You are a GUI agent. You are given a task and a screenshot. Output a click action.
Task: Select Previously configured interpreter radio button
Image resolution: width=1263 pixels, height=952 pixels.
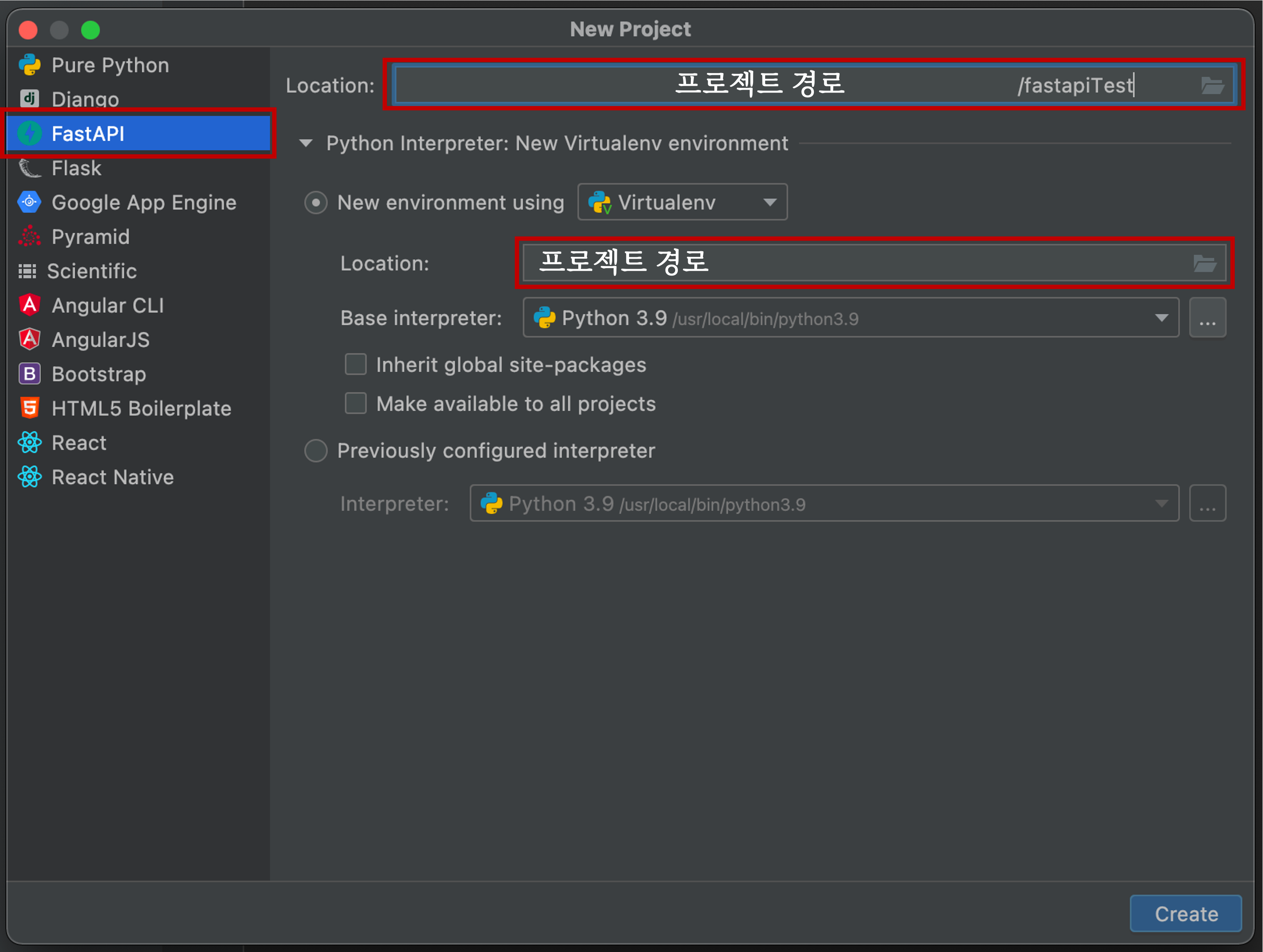tap(316, 450)
